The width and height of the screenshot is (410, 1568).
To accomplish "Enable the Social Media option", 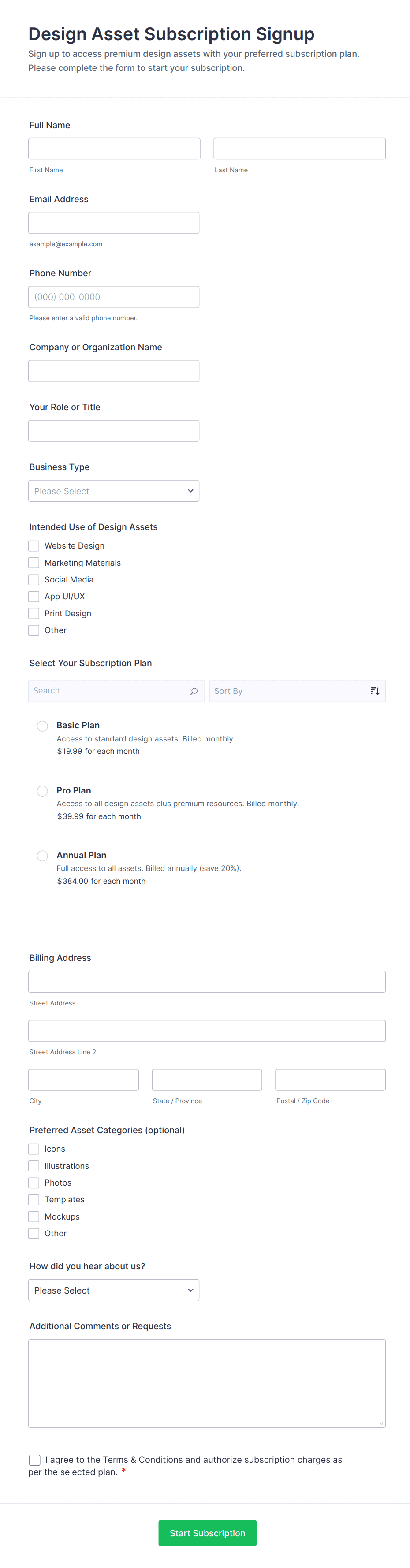I will tap(34, 579).
